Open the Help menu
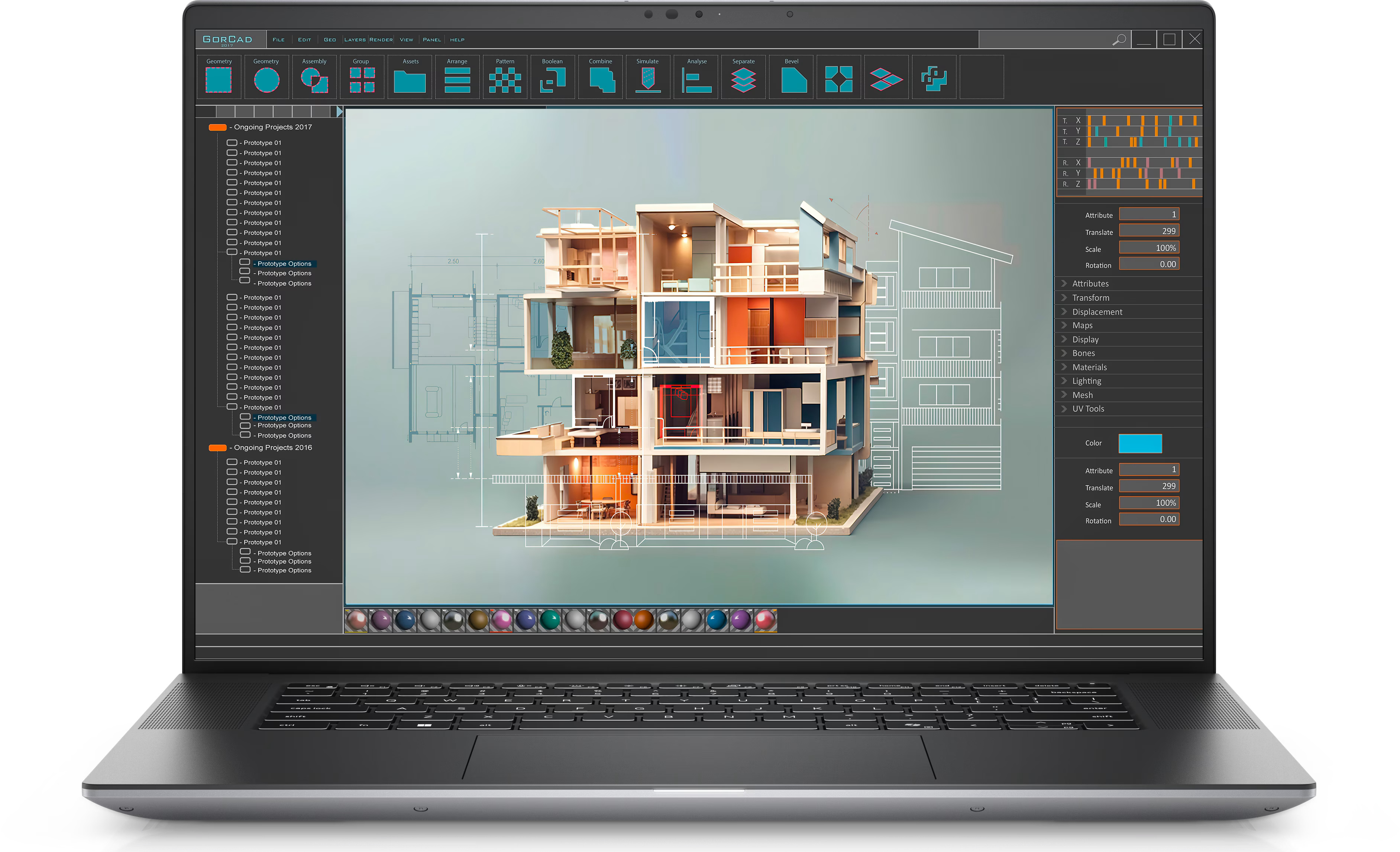This screenshot has height=852, width=1400. pyautogui.click(x=457, y=40)
